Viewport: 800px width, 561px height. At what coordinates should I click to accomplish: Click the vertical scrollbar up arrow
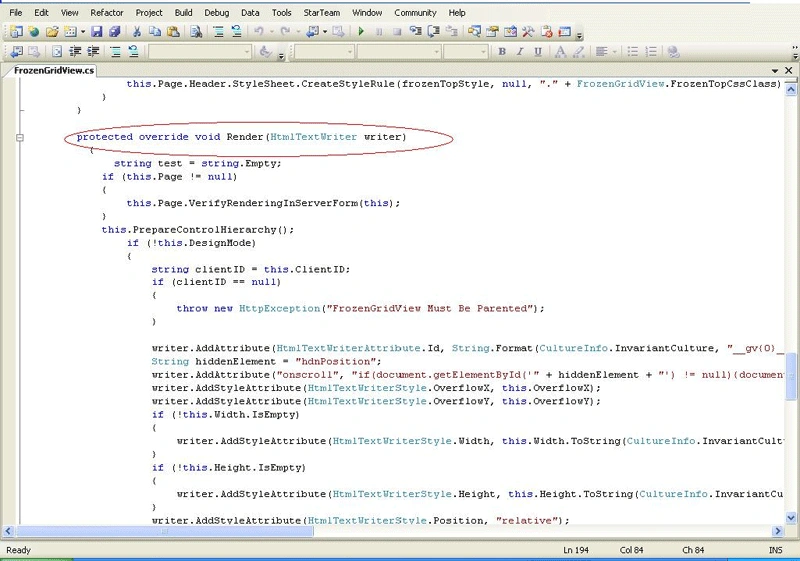click(791, 90)
